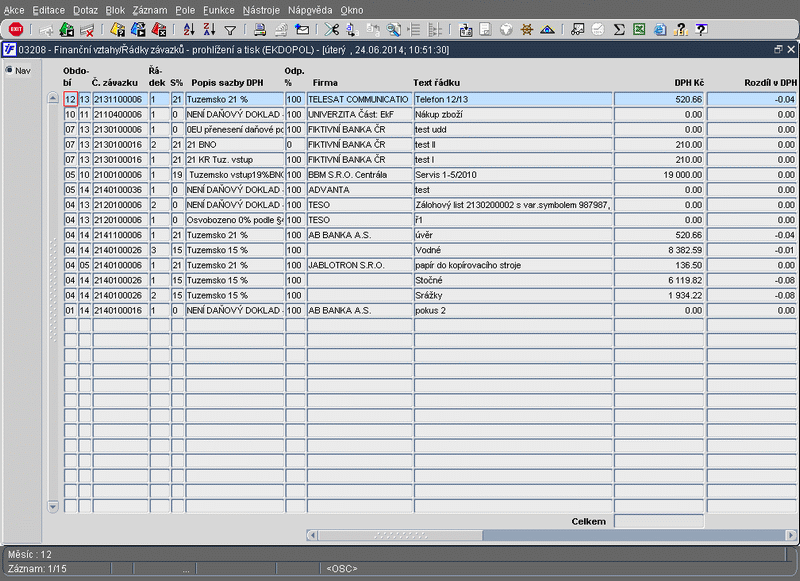Viewport: 800px width, 581px height.
Task: Export data with the Excel icon
Action: pos(639,30)
